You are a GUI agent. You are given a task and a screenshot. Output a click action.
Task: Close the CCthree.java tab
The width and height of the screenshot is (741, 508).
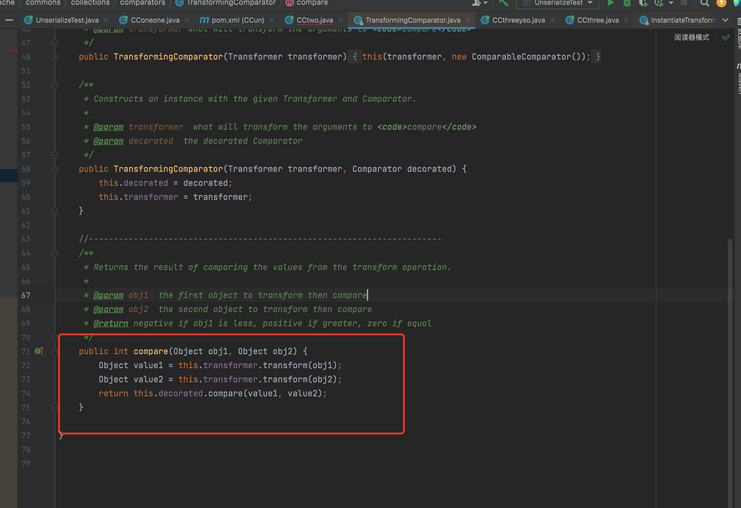tap(626, 20)
